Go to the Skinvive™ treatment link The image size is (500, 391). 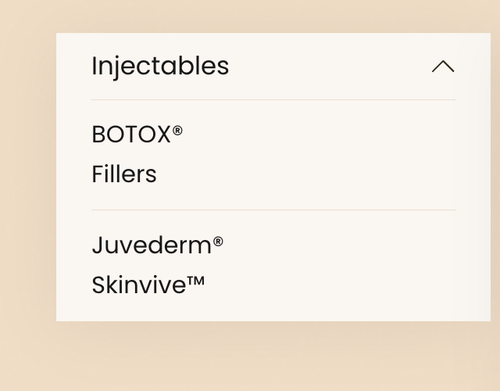pos(148,285)
